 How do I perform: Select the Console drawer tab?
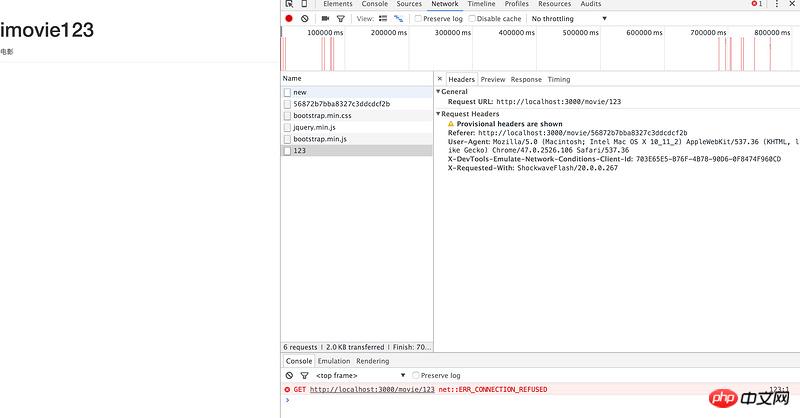click(299, 361)
